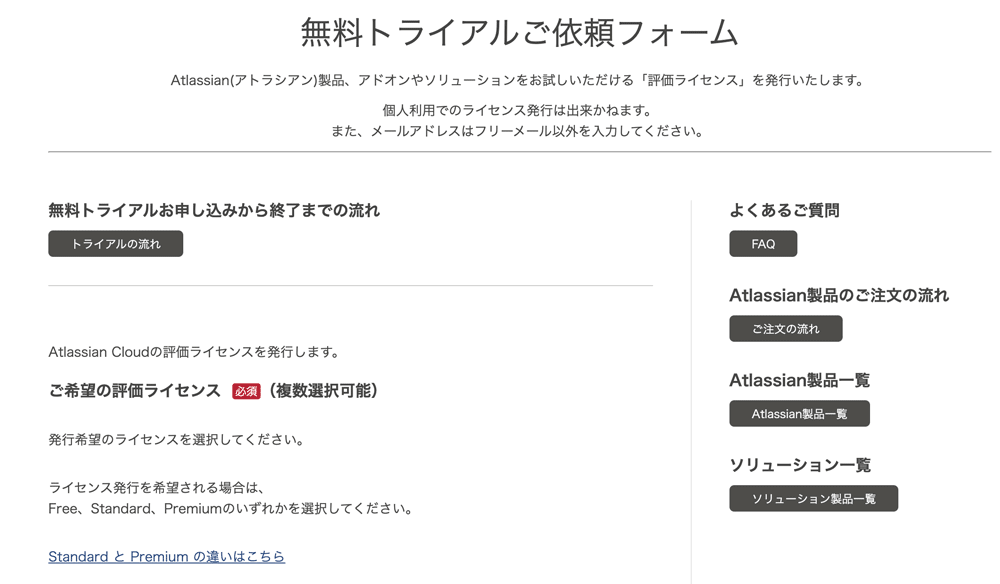Select the intro sentence mentioning 評価ライセンス

(518, 80)
